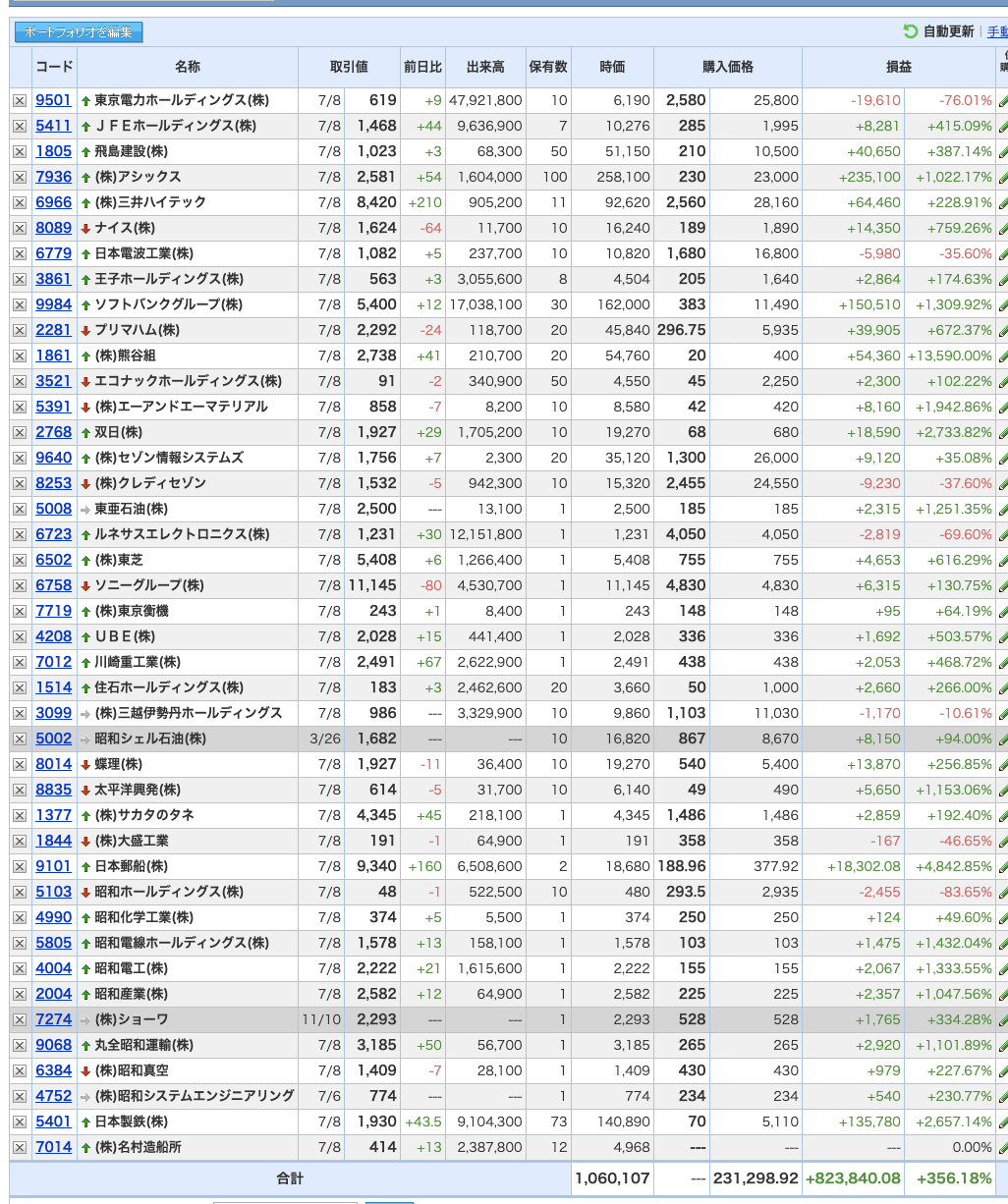Screen dimensions: 1008x1204
Task: Click the コード column header
Action: point(54,67)
